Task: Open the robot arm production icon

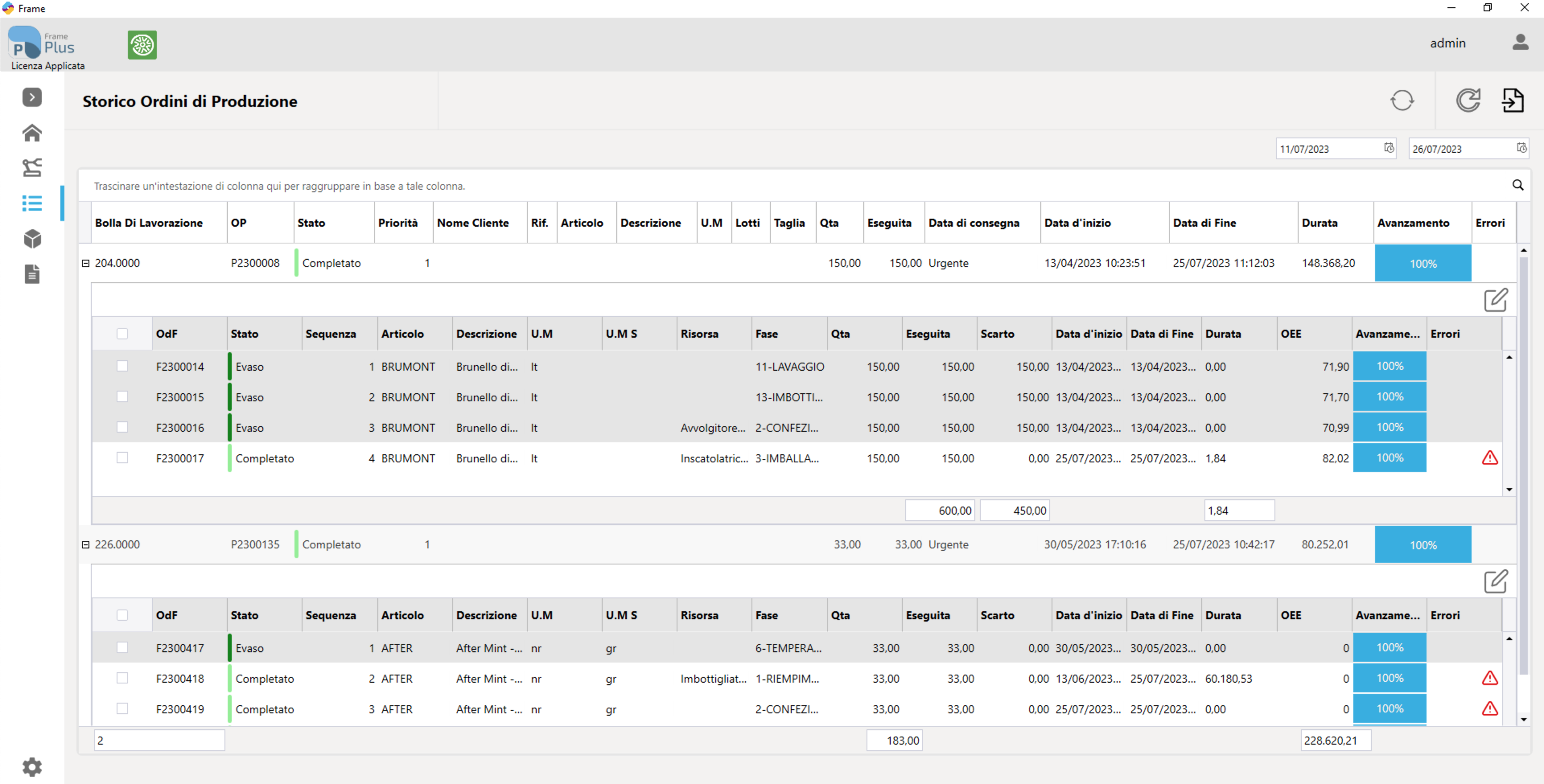Action: (32, 168)
